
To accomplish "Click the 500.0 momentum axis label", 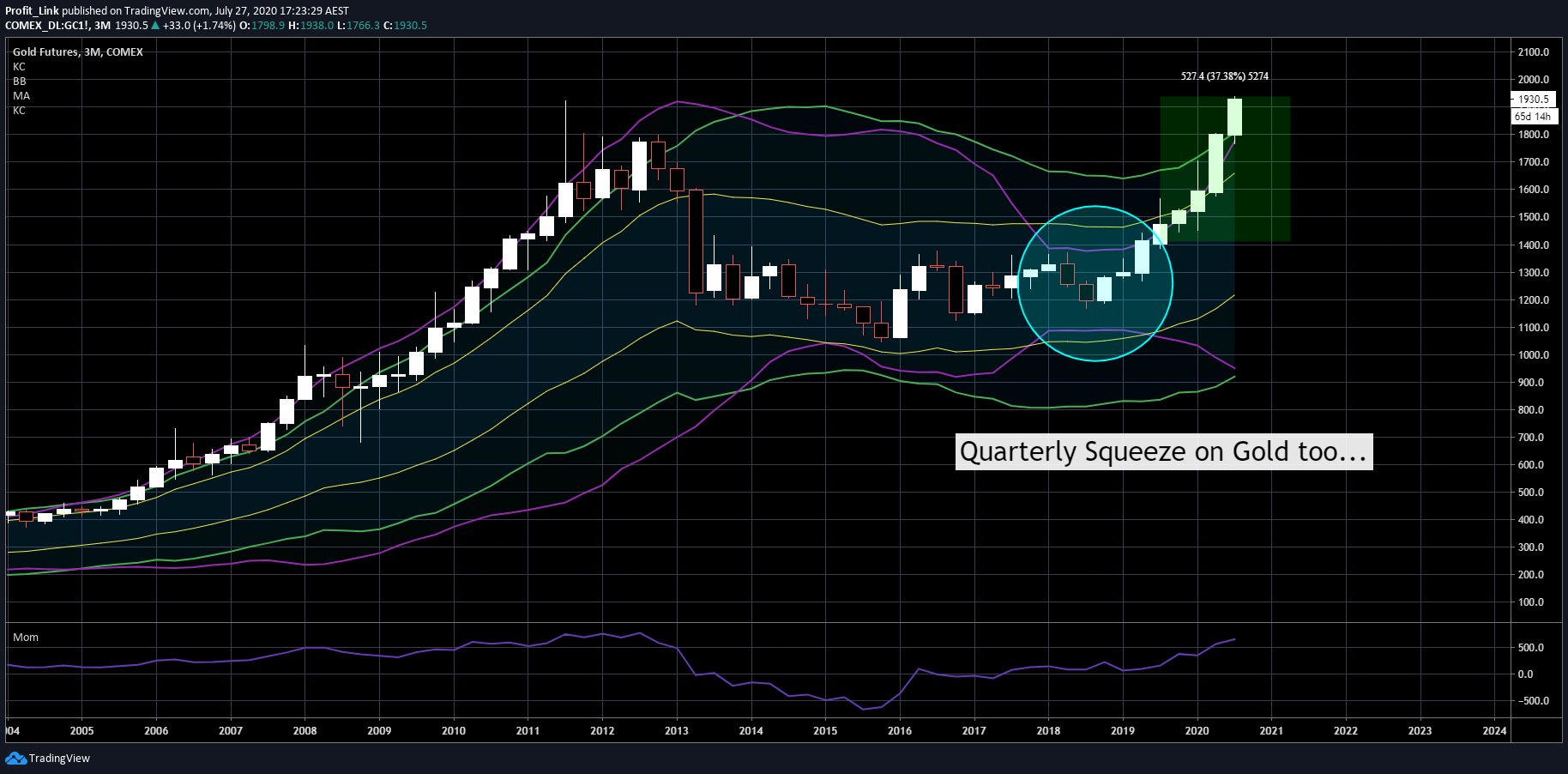I will 1531,648.
